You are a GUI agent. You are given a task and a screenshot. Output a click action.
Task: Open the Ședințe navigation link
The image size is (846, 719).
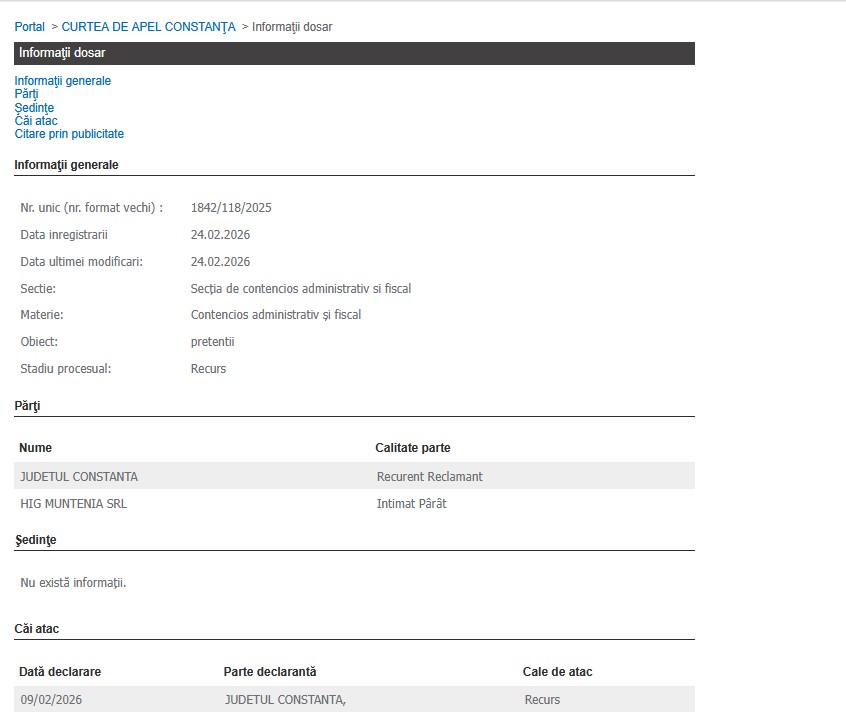34,108
